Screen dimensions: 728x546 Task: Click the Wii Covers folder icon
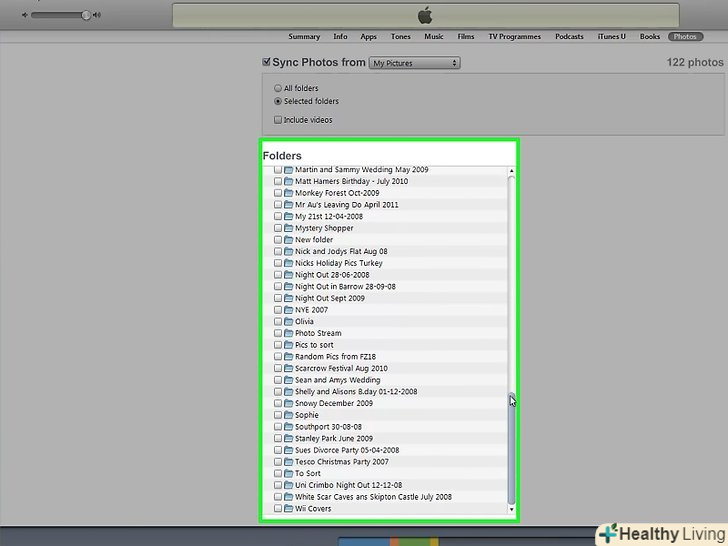click(x=288, y=508)
